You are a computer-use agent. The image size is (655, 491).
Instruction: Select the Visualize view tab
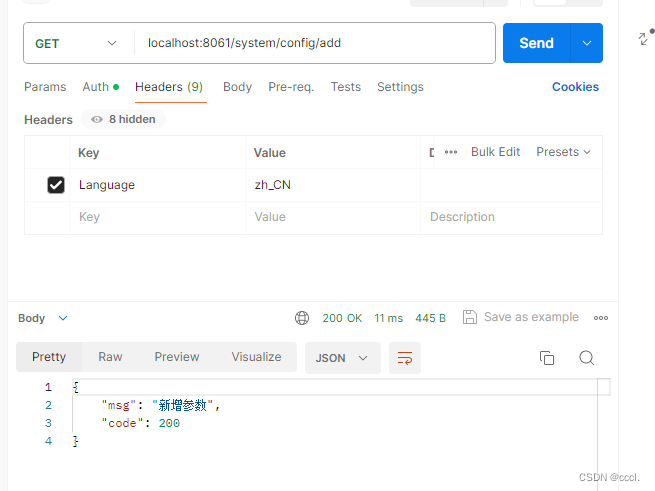[256, 357]
